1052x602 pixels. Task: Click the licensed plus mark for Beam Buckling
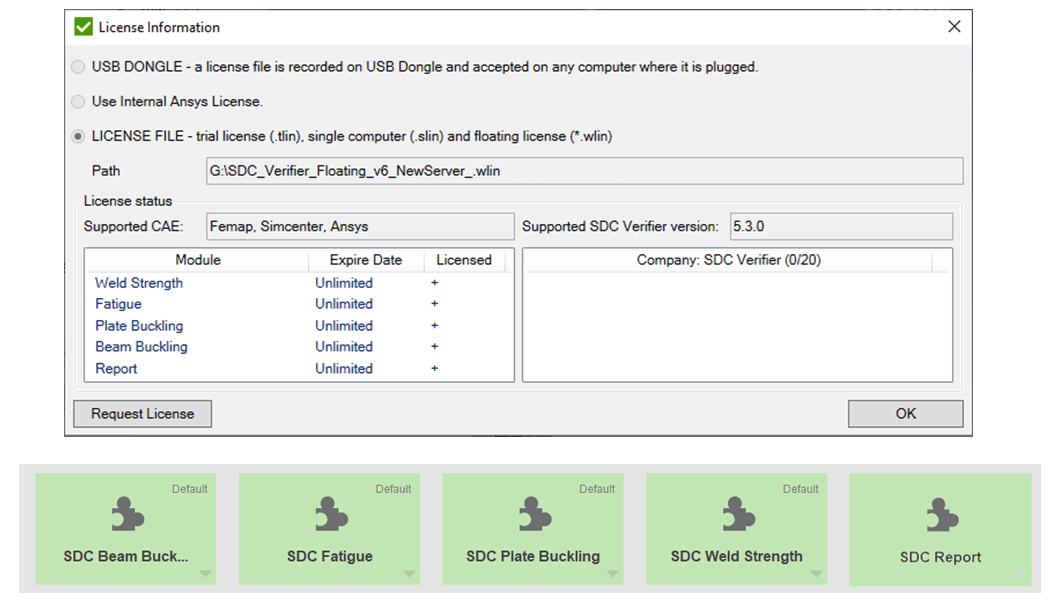(435, 347)
